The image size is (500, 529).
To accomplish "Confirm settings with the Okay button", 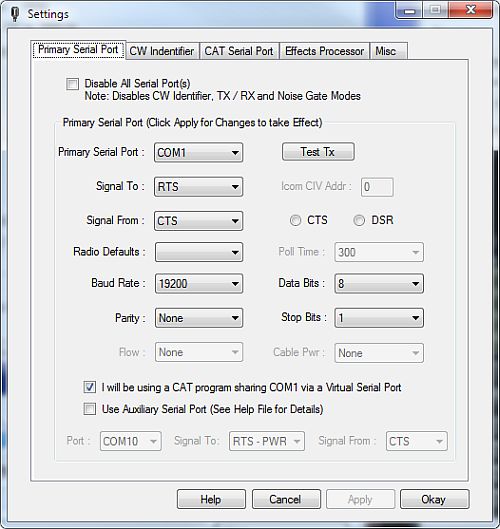I will (x=434, y=499).
